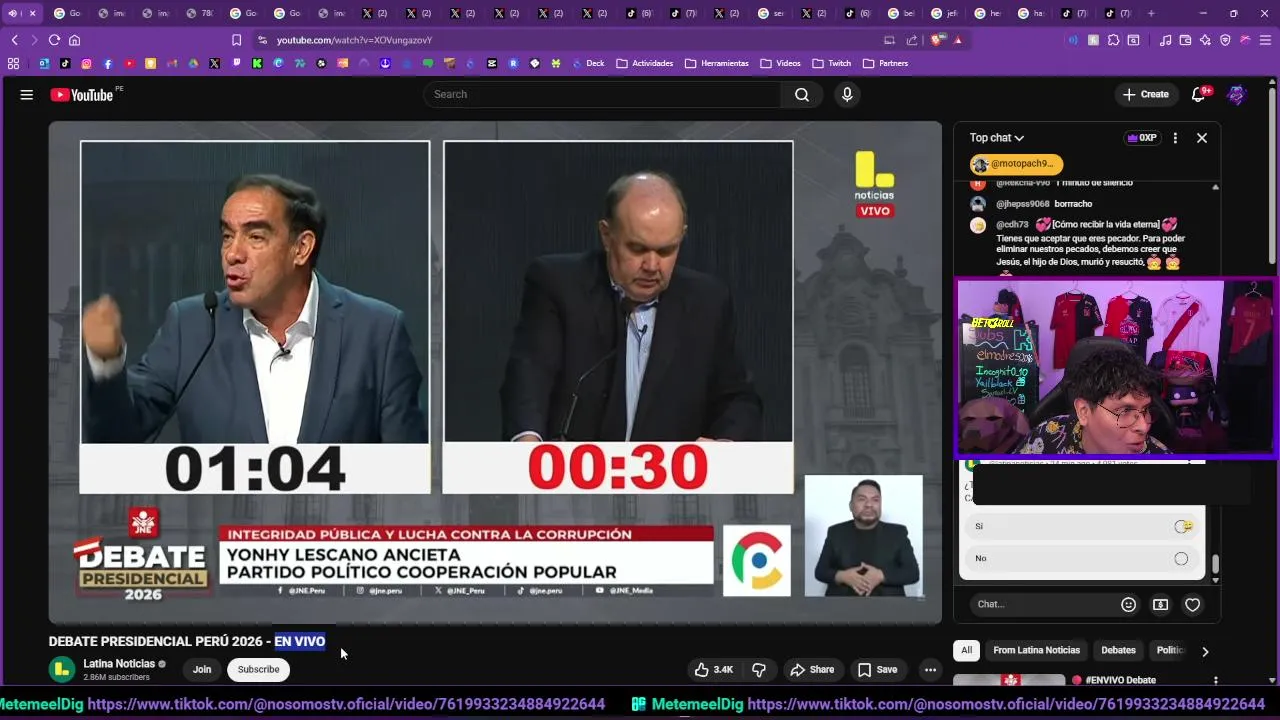Viewport: 1280px width, 720px height.
Task: Open the Brave main hamburger menu
Action: tap(1265, 40)
